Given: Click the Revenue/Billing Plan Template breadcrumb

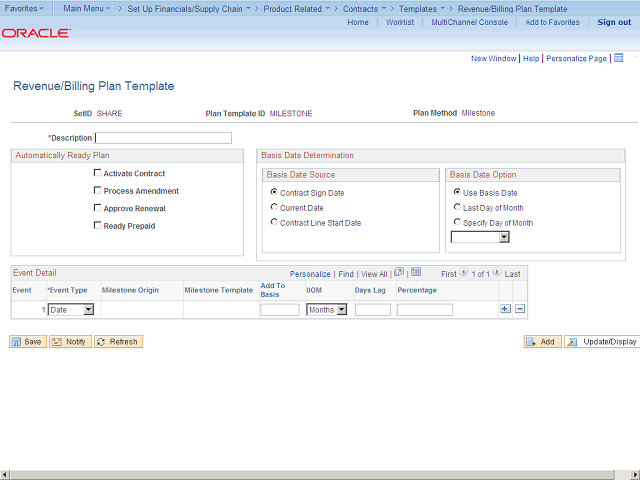Looking at the screenshot, I should pos(513,9).
